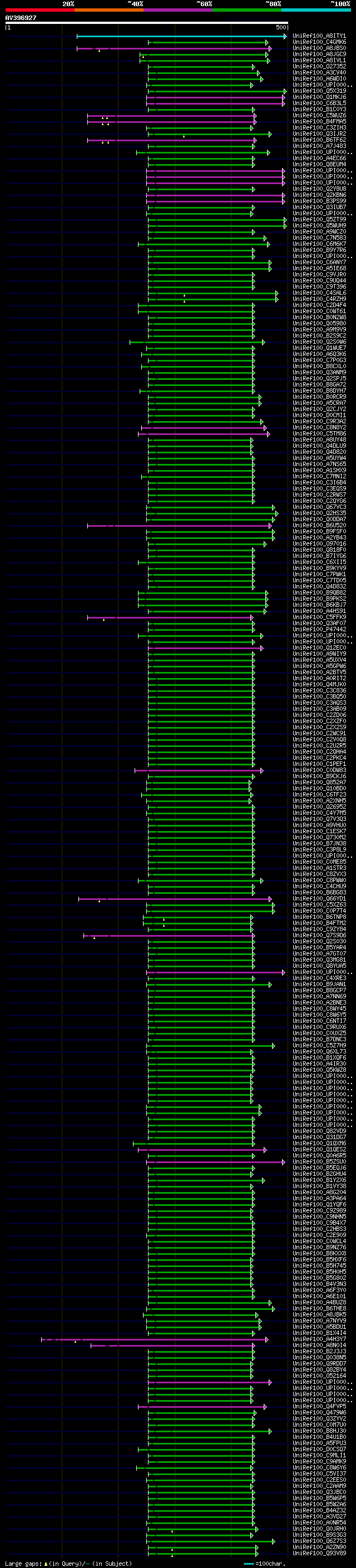Select the UniRef100_A4EC66 label
Screen dimensions: 356x1568
click(x=319, y=159)
